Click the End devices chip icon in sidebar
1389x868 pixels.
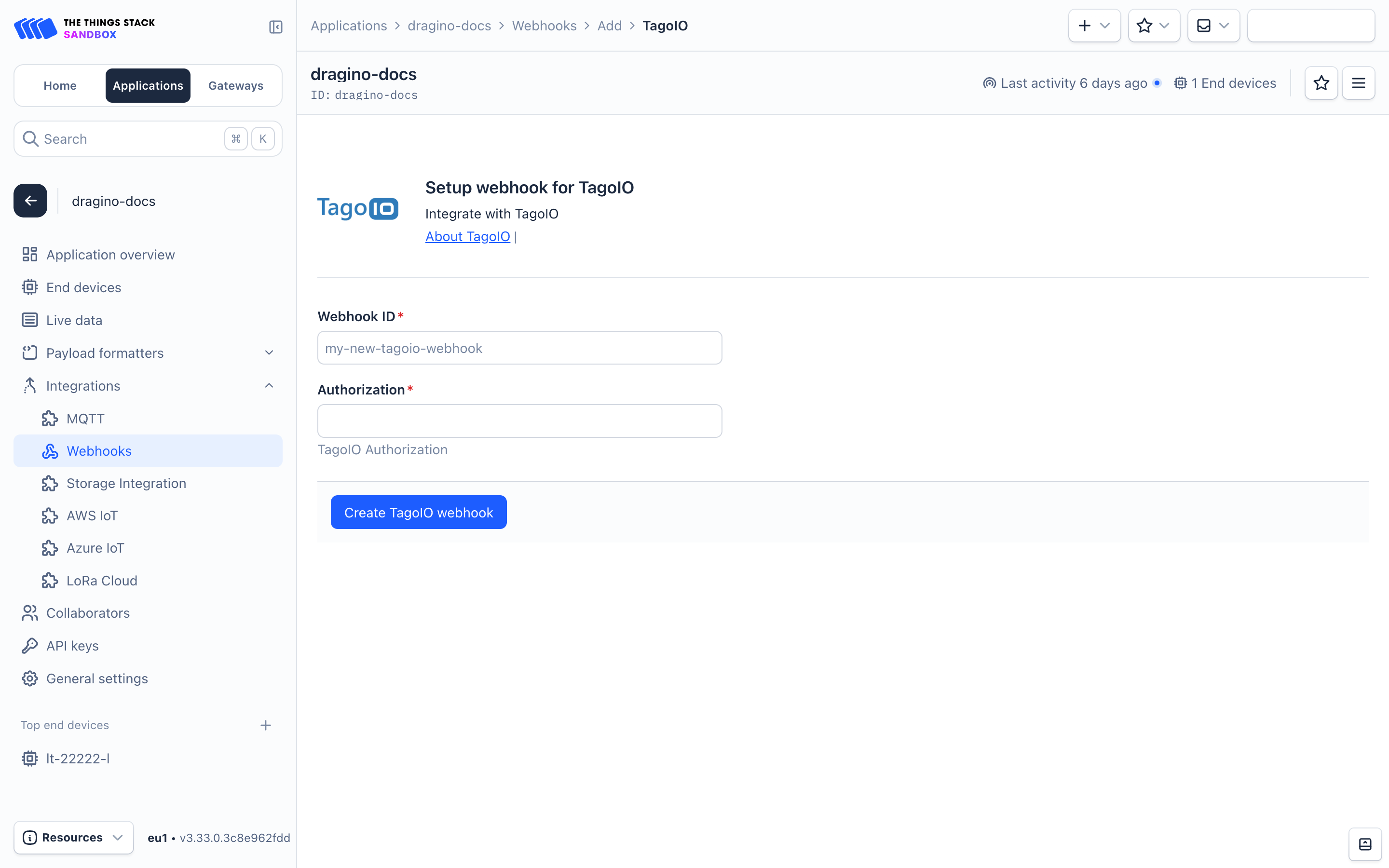(30, 287)
